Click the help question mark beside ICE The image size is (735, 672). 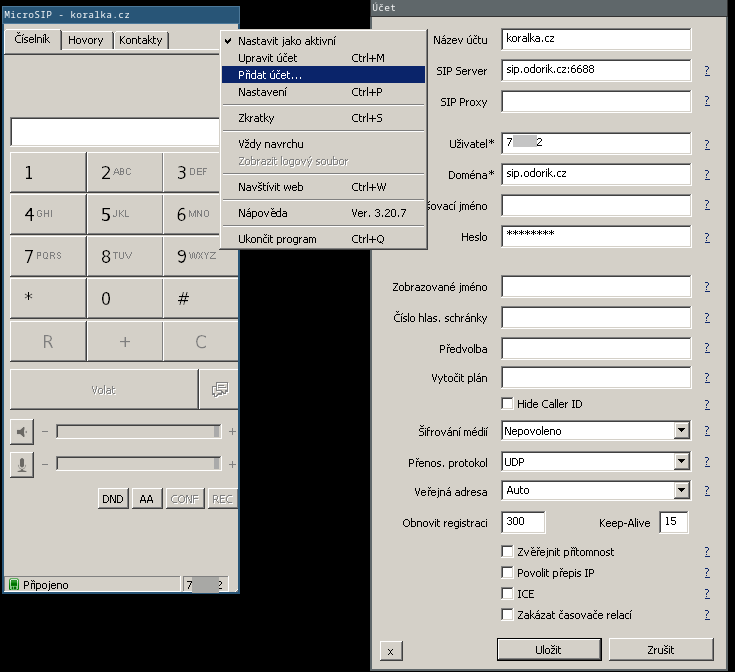coord(707,594)
